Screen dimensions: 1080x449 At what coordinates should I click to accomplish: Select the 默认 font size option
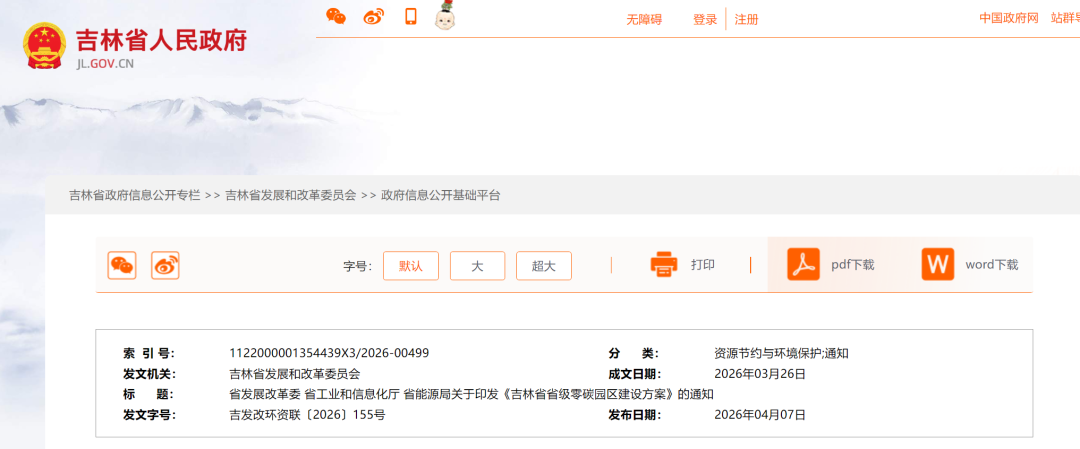pos(411,266)
